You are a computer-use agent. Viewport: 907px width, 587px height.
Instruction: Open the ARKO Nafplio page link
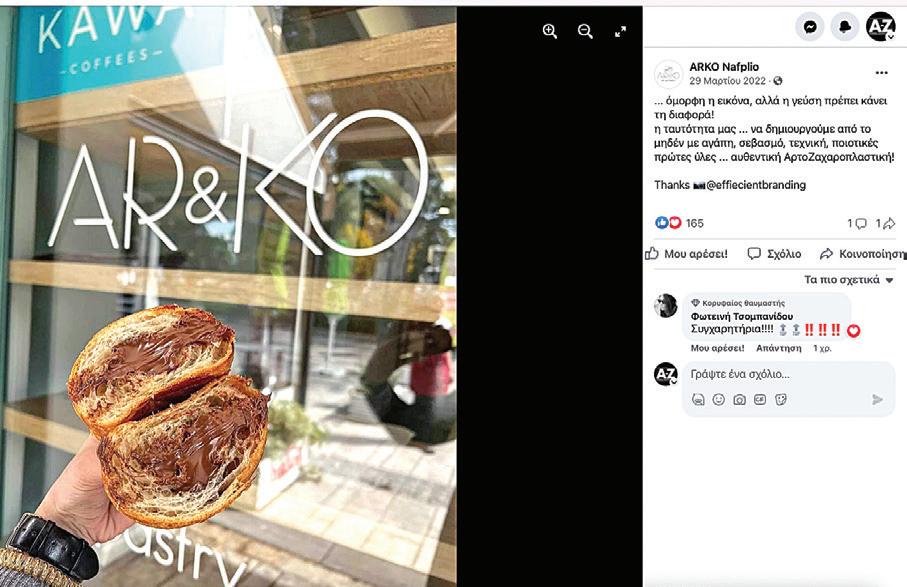724,67
